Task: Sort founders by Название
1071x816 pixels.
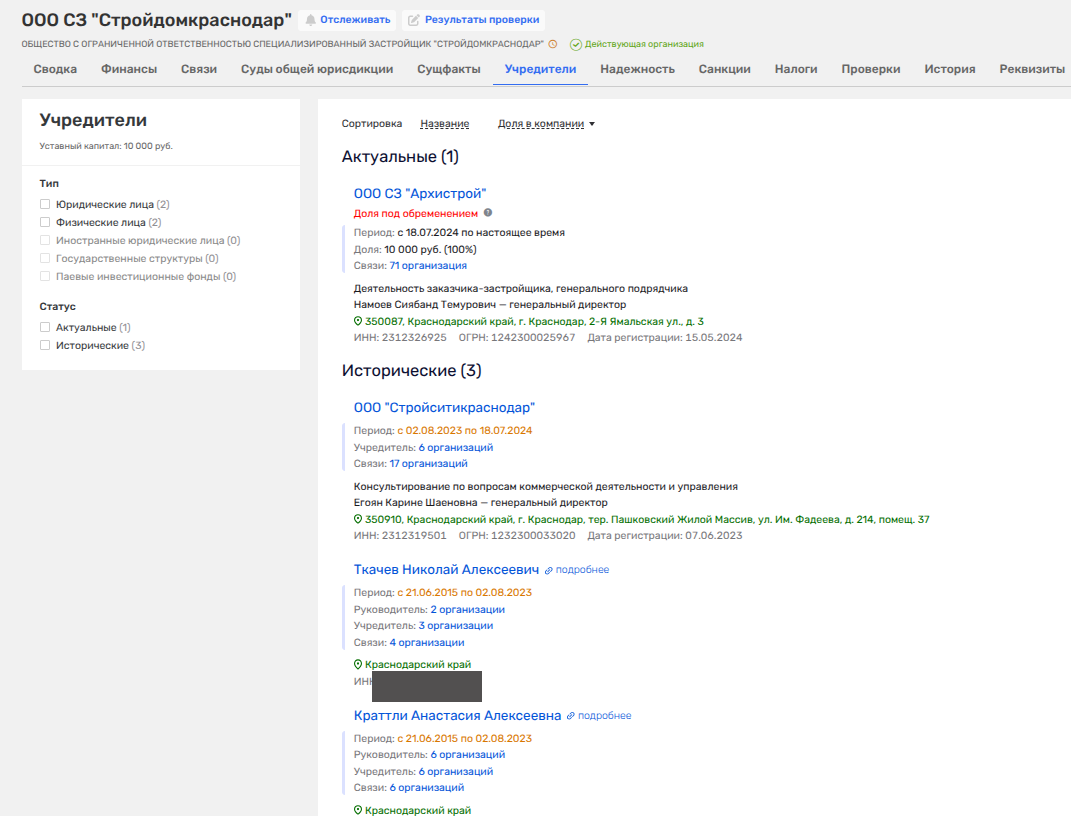Action: pyautogui.click(x=445, y=124)
